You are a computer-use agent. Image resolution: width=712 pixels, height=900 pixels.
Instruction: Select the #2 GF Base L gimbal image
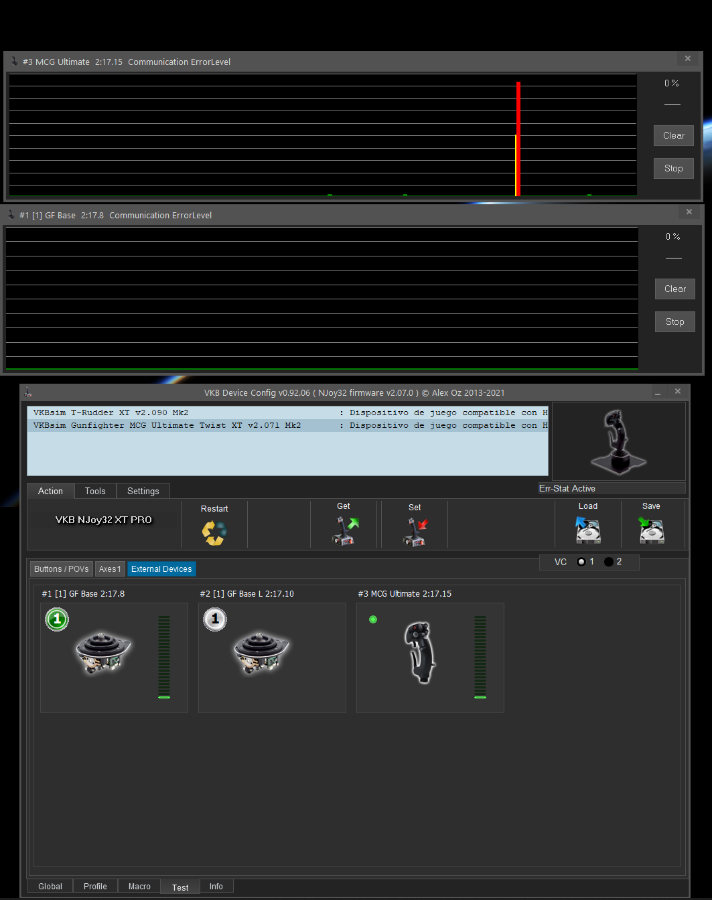coord(261,653)
